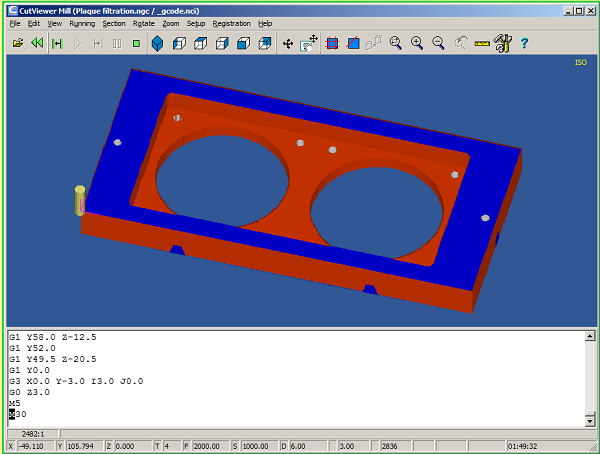Click the status value 2836
The height and width of the screenshot is (454, 600).
click(x=395, y=446)
